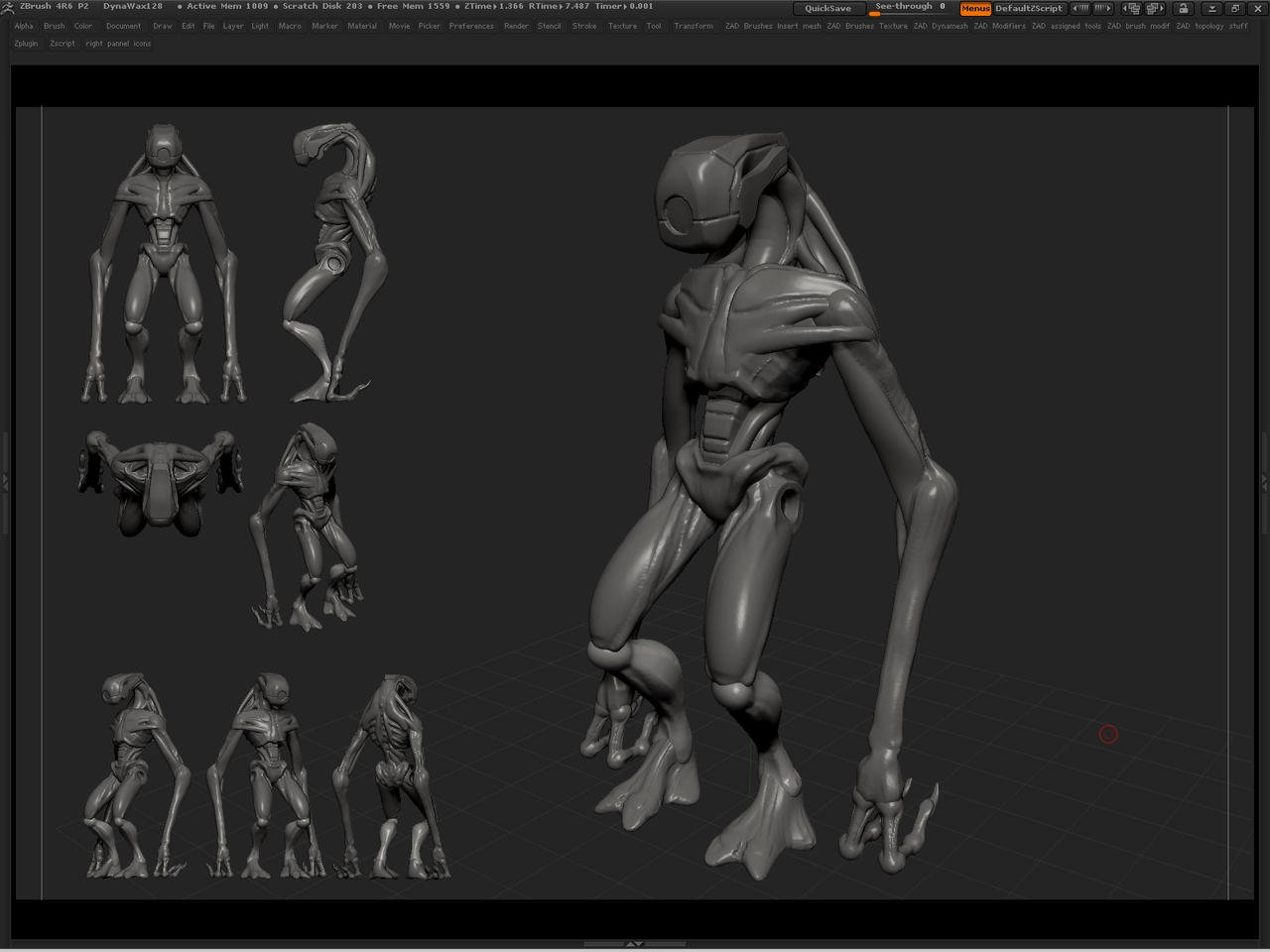Image resolution: width=1270 pixels, height=952 pixels.
Task: Click the DefaultZScript button
Action: tap(1029, 8)
